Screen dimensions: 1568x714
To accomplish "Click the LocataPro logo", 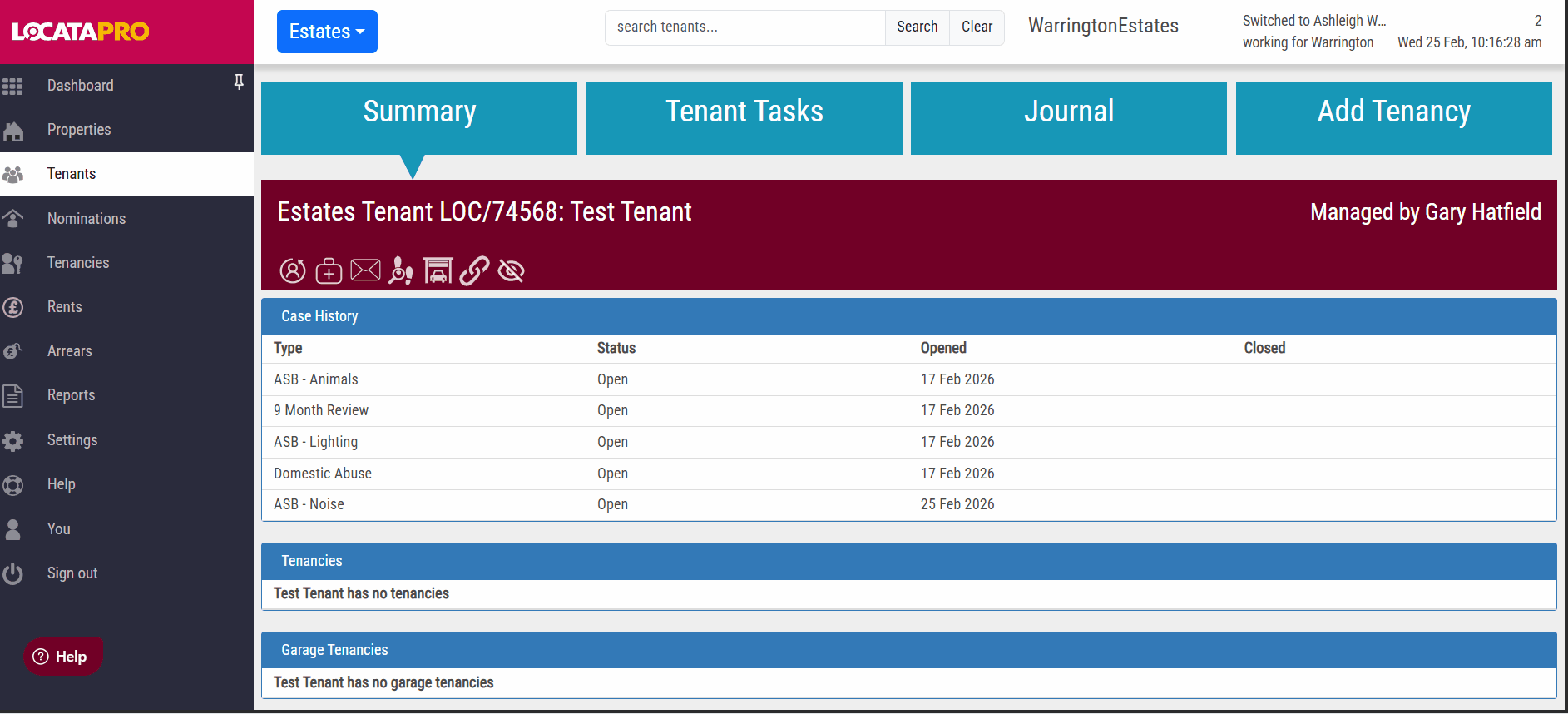I will (81, 32).
